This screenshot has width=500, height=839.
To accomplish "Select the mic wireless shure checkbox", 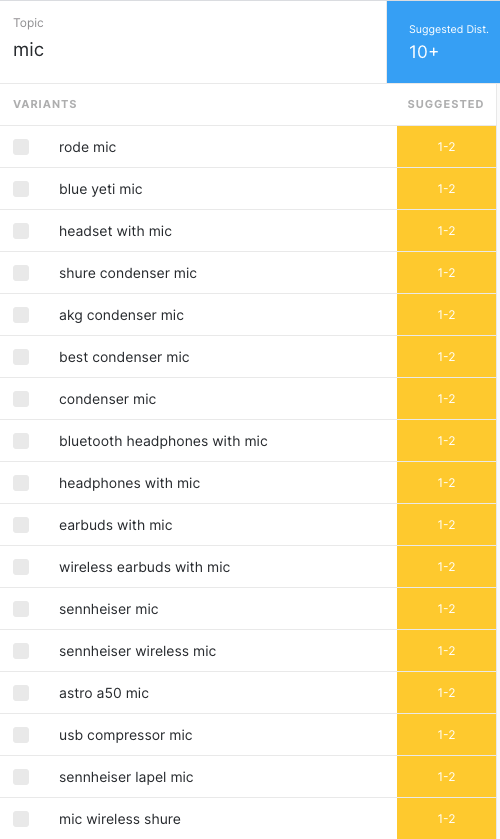I will click(21, 819).
